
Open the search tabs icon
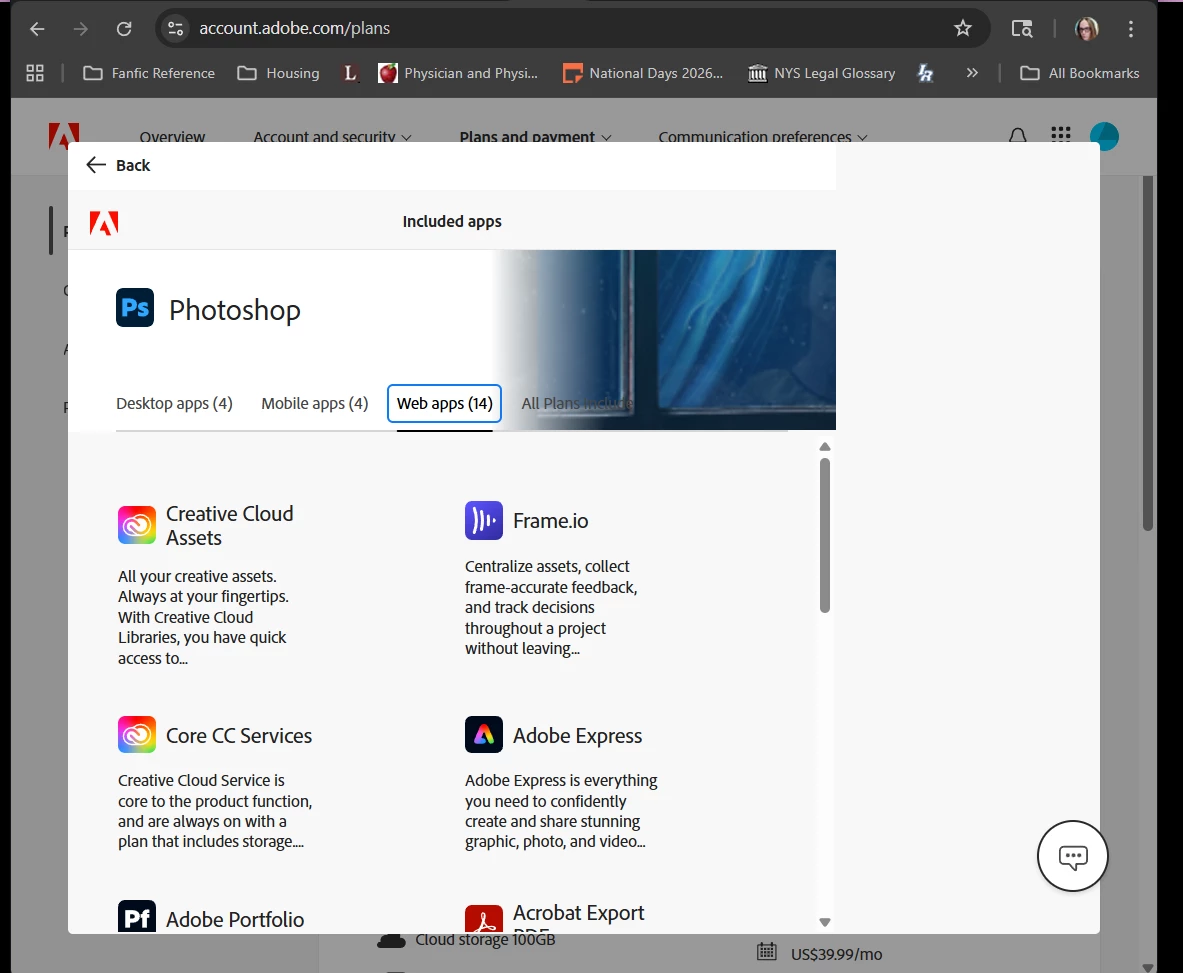(x=1022, y=29)
